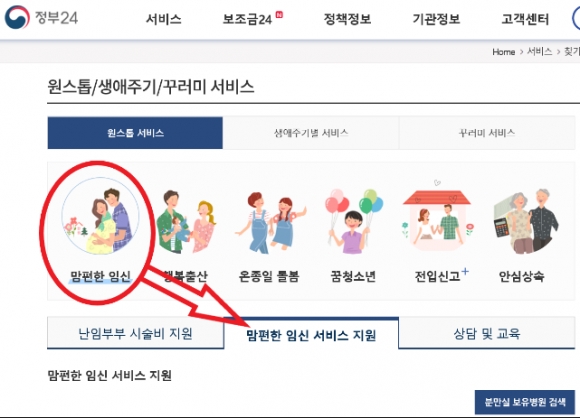Switch to the 생애주기별 서비스 tab
This screenshot has height=418, width=580.
311,133
